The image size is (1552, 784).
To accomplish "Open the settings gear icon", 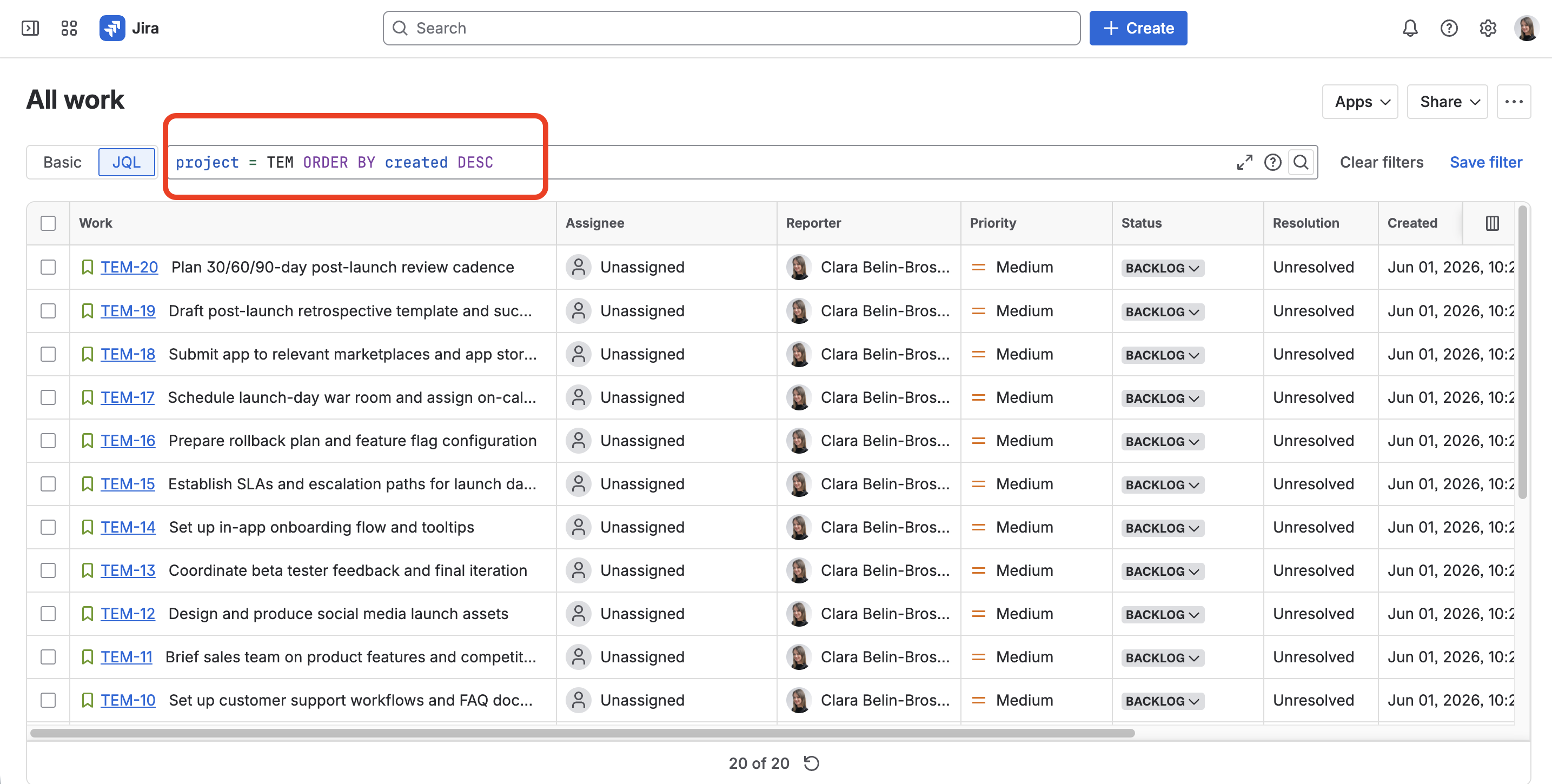I will (x=1488, y=28).
